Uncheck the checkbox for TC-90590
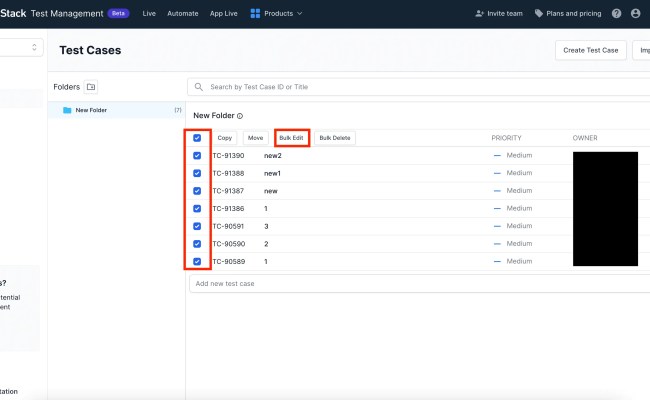 pos(197,244)
